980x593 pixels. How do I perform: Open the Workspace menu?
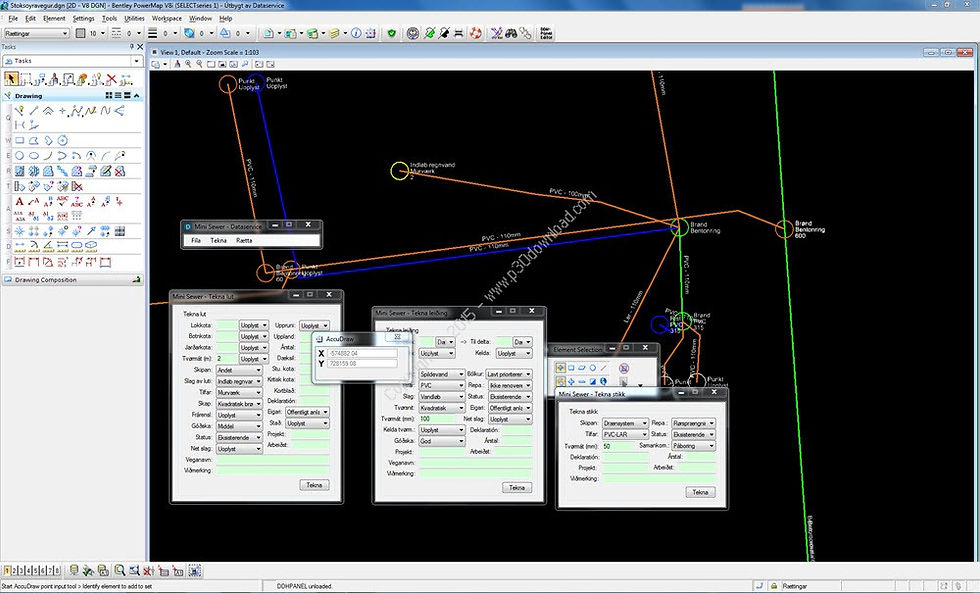(167, 19)
